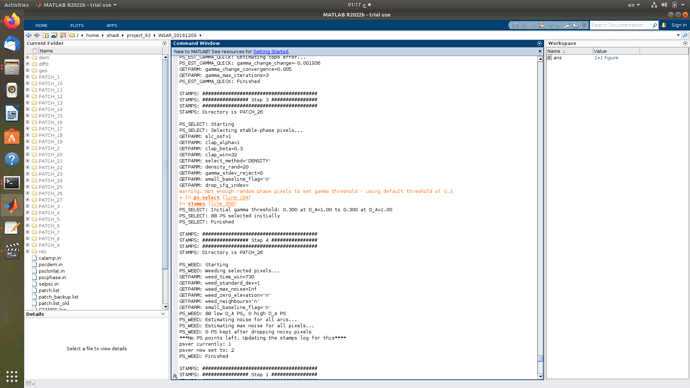Open the address bar history dropdown
The height and width of the screenshot is (388, 690).
point(678,35)
